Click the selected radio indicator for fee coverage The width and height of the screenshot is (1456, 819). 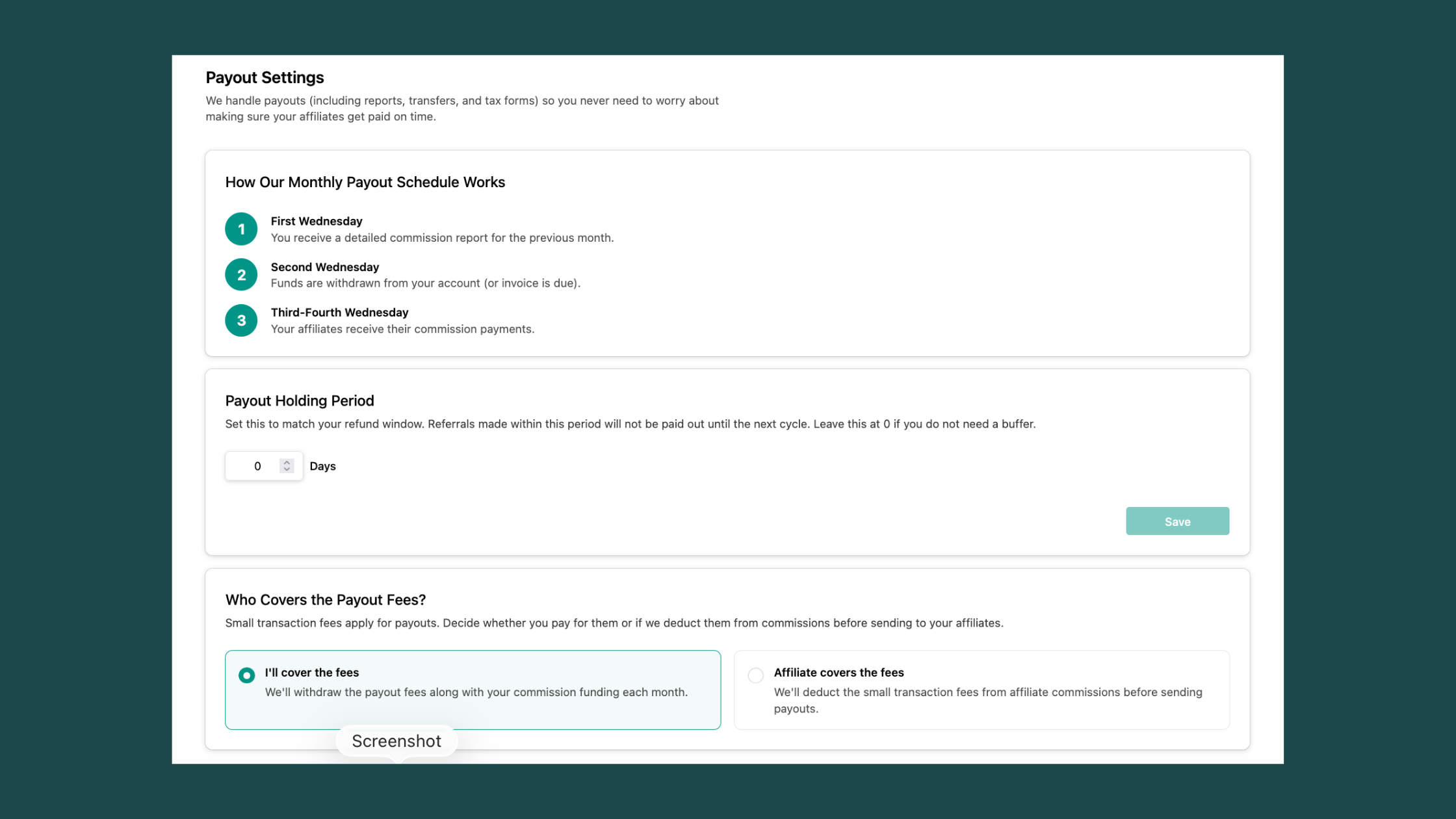pos(246,675)
